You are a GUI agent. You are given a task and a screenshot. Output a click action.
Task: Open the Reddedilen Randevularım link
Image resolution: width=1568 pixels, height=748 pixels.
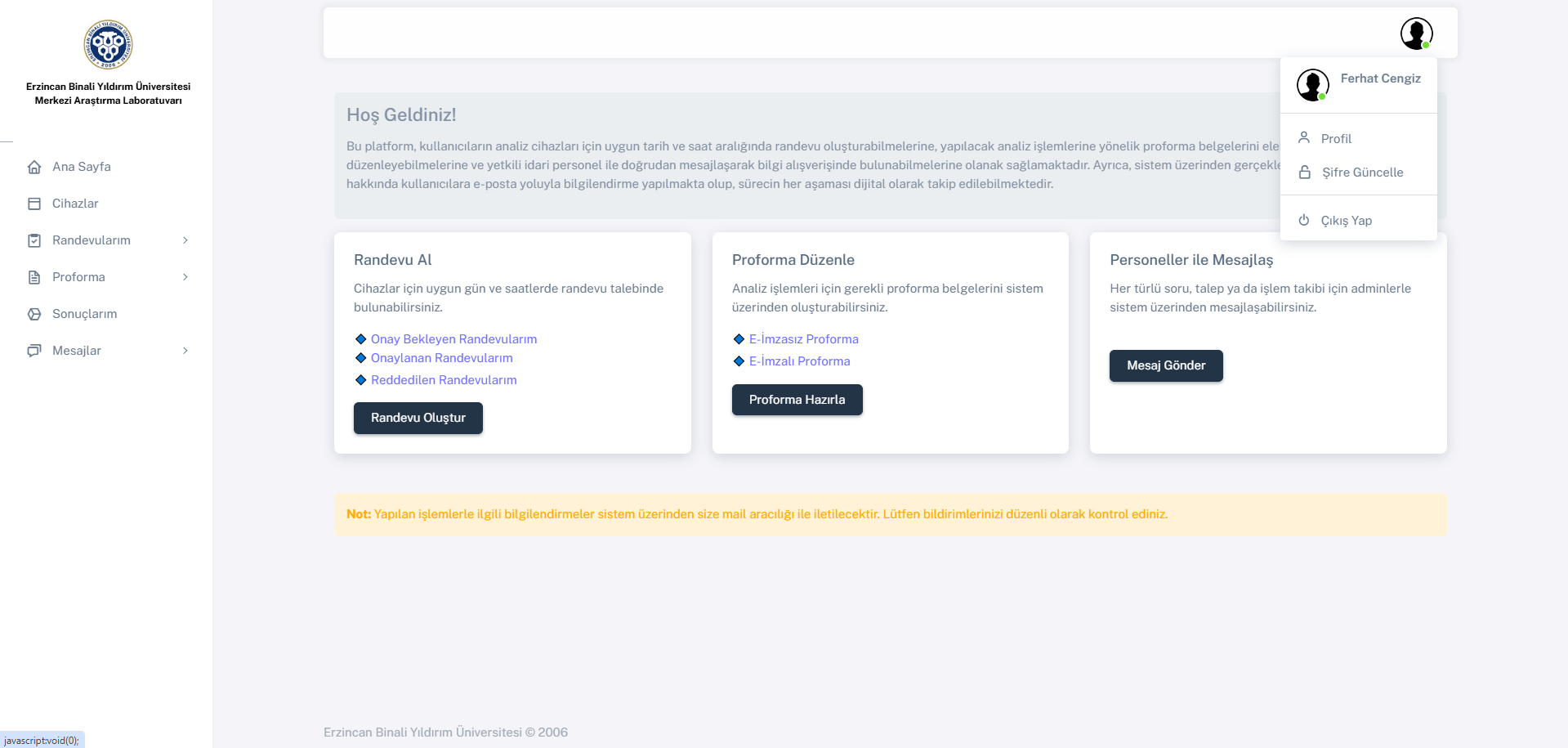(x=444, y=380)
